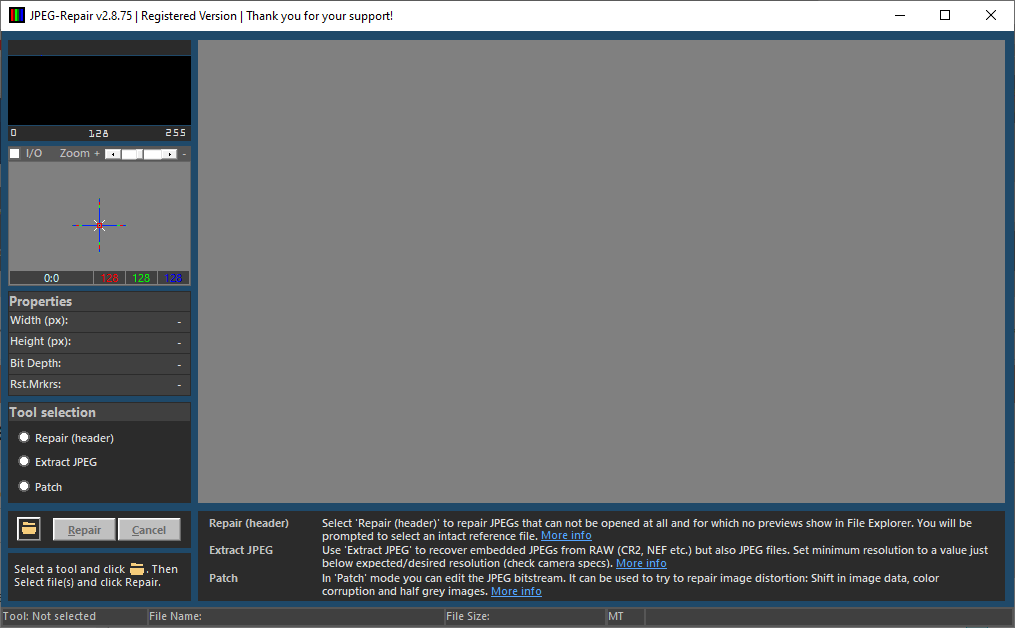Click the histogram 128 scale label
Image resolution: width=1015 pixels, height=628 pixels.
coord(98,133)
